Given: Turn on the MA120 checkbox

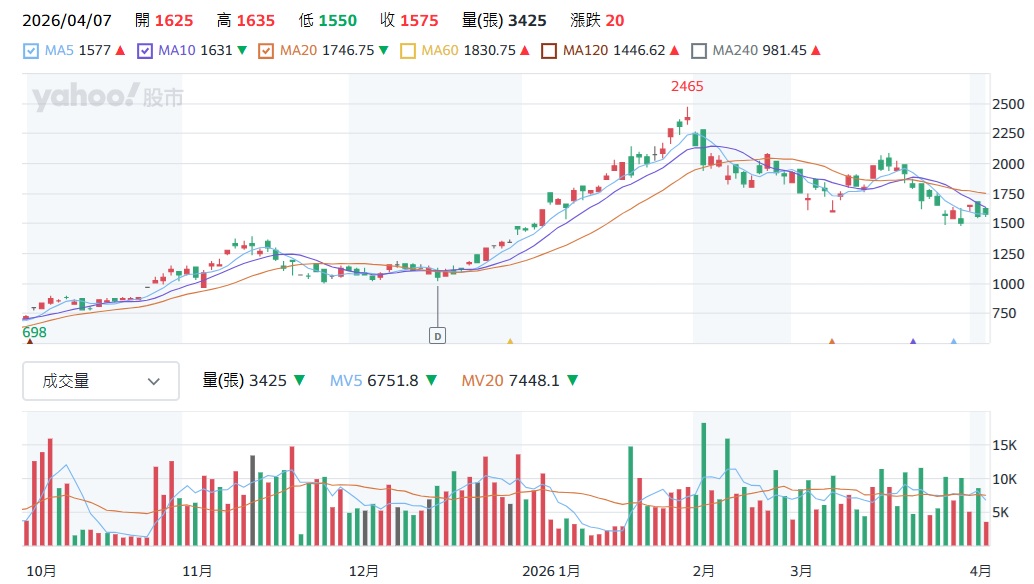Looking at the screenshot, I should 549,51.
